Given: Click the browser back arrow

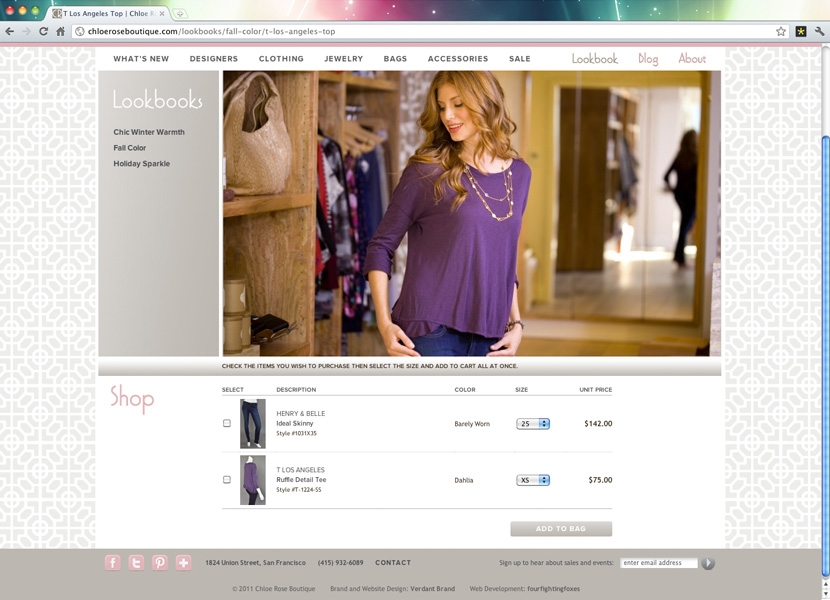Looking at the screenshot, I should click(10, 31).
